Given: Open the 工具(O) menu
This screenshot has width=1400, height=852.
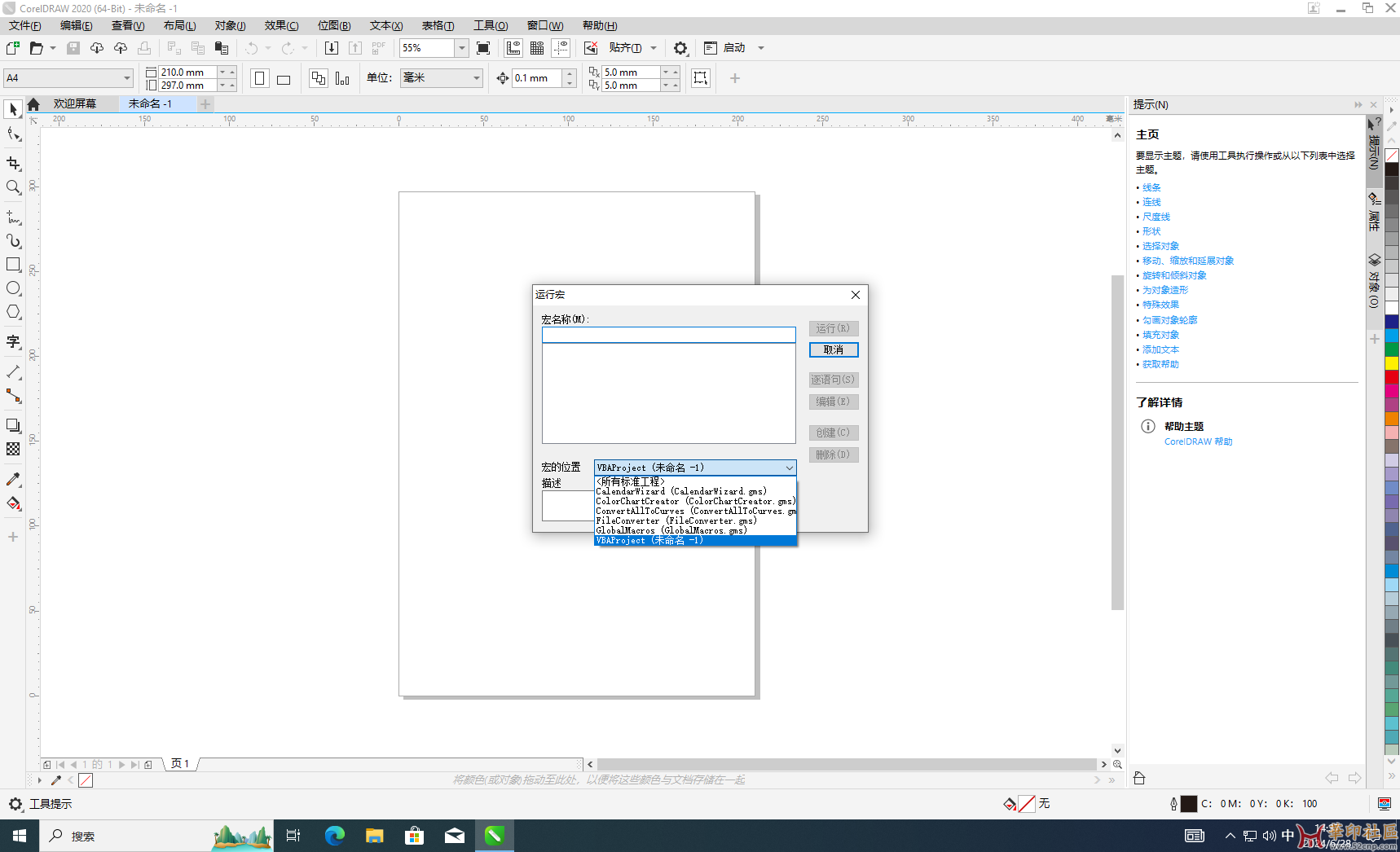Looking at the screenshot, I should pos(491,26).
